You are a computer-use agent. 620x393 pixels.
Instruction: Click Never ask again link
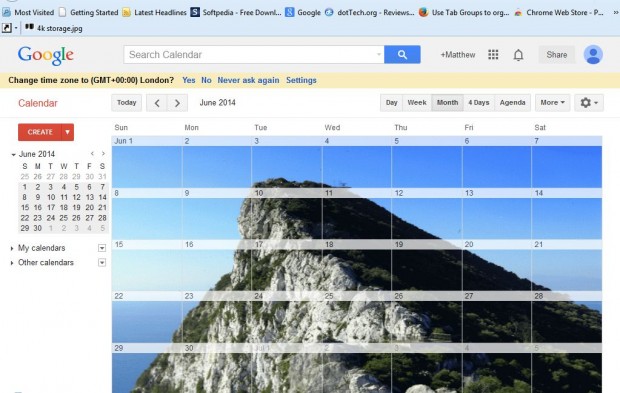point(248,80)
